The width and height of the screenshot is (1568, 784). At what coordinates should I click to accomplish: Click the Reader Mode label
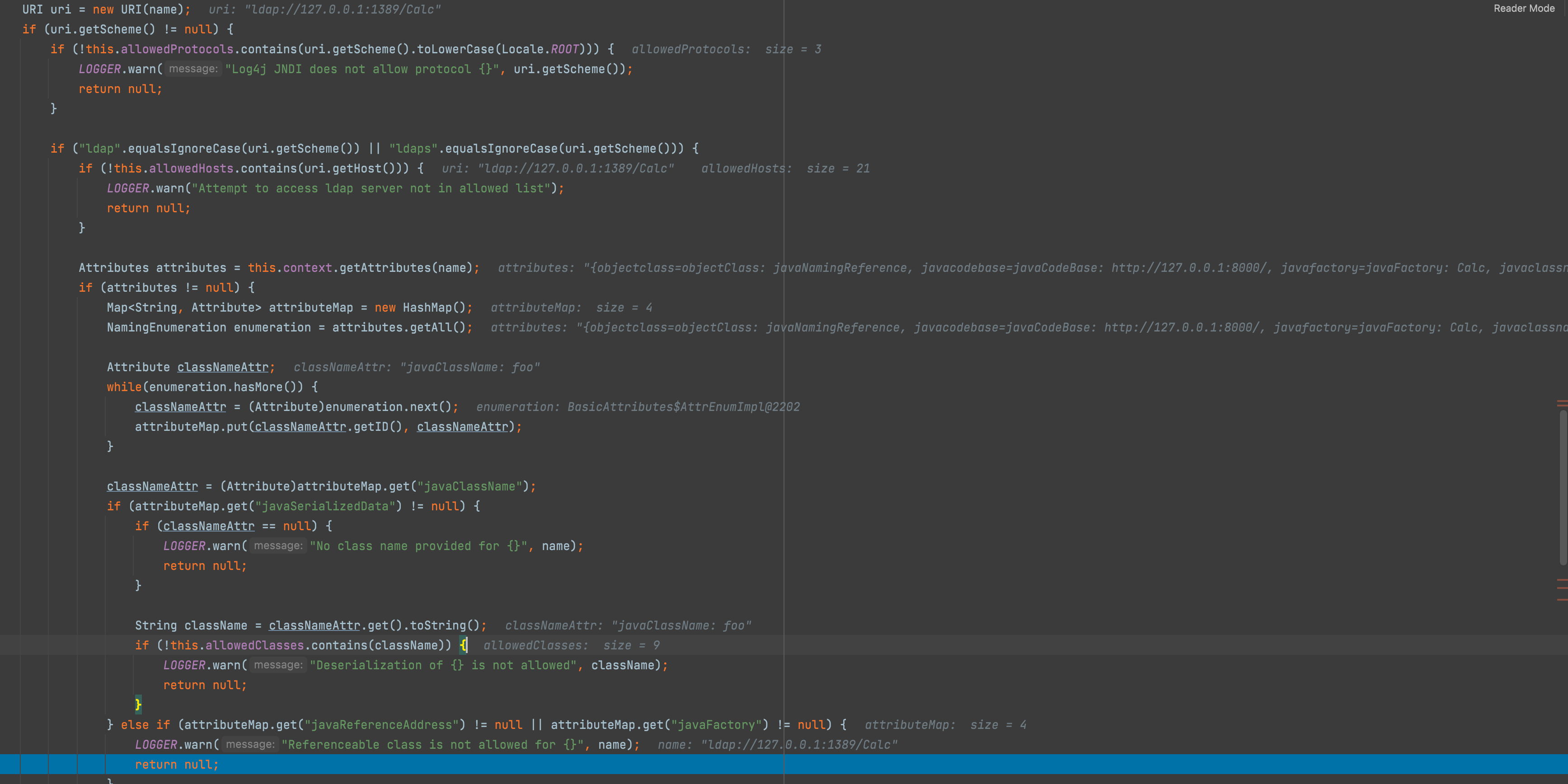tap(1524, 9)
